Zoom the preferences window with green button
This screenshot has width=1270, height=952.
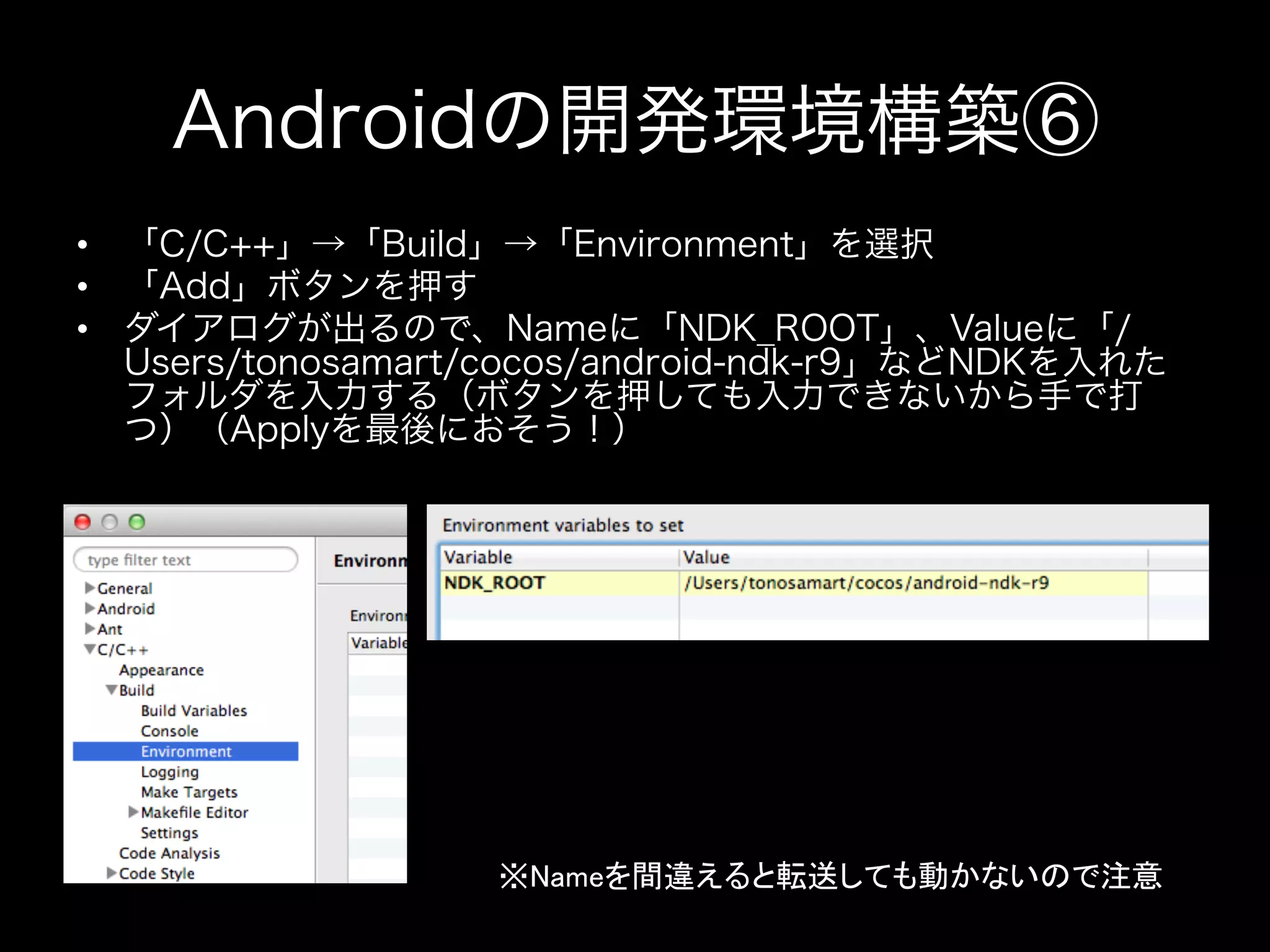[136, 522]
